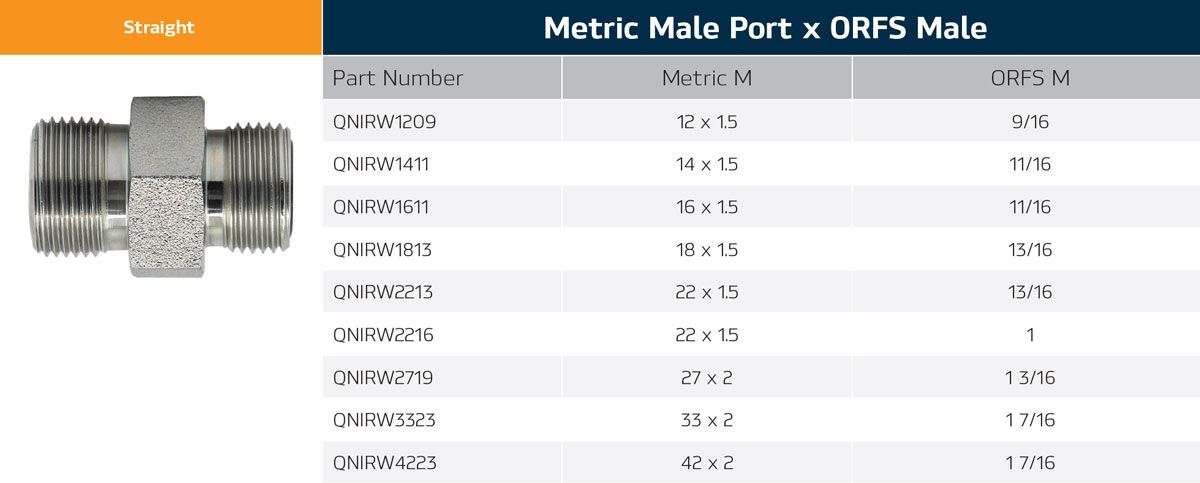Select the Metric M column header

point(706,78)
